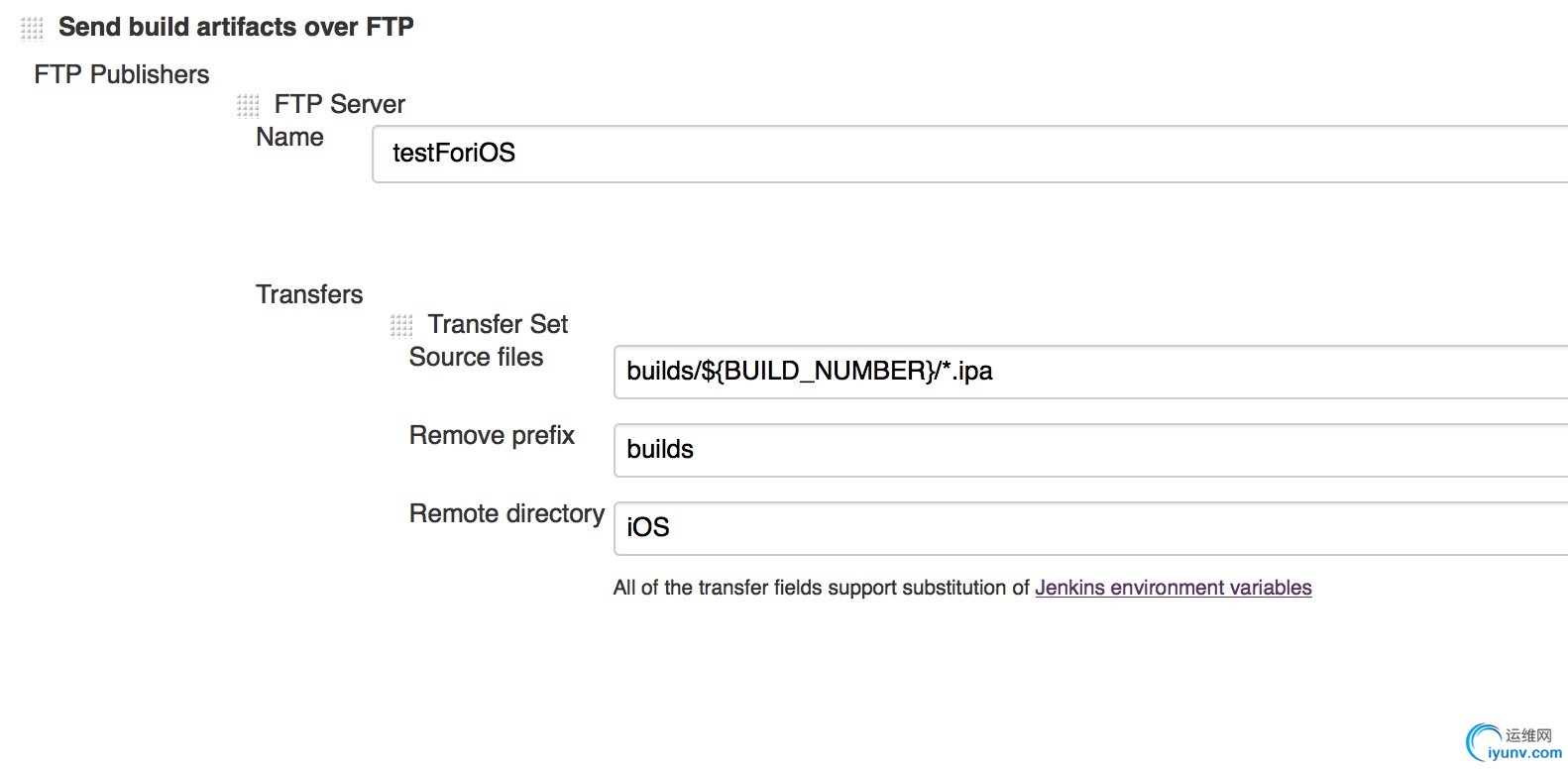Click the Send build artifacts over FTP heading
Screen dimensions: 1568x769
pos(236,27)
